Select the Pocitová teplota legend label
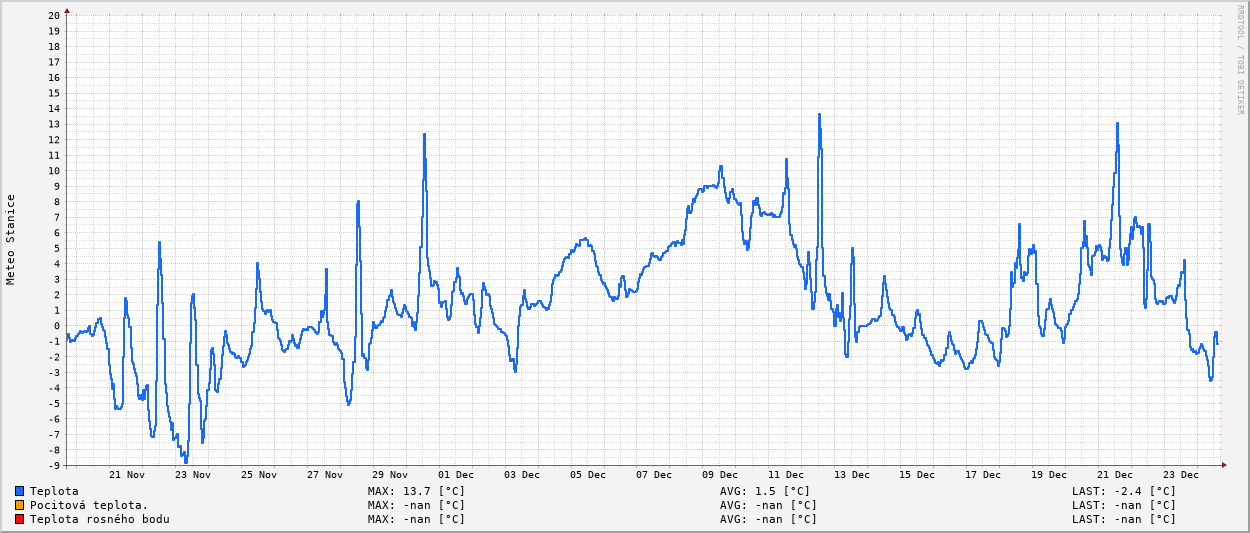This screenshot has width=1250, height=533. tap(89, 505)
